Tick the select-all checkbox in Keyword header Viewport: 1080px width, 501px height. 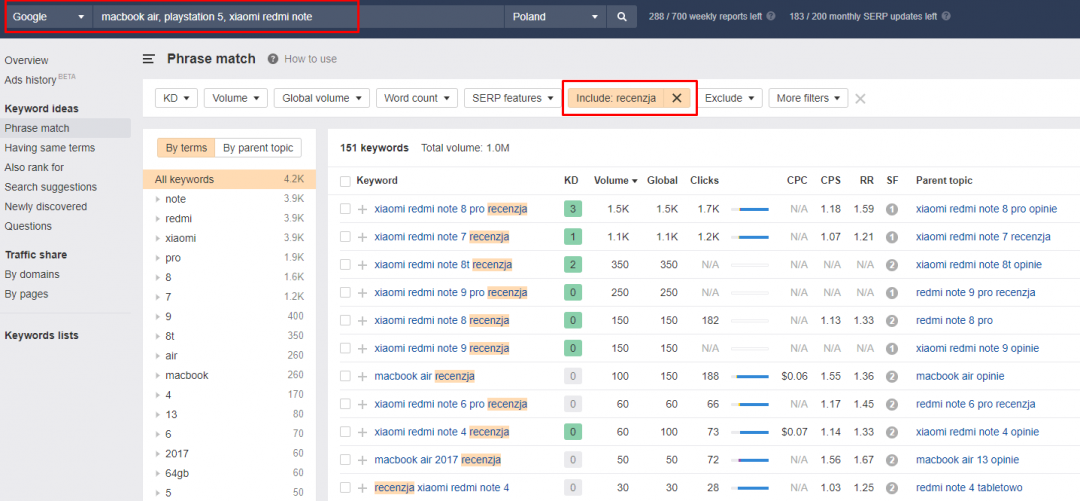pos(345,181)
